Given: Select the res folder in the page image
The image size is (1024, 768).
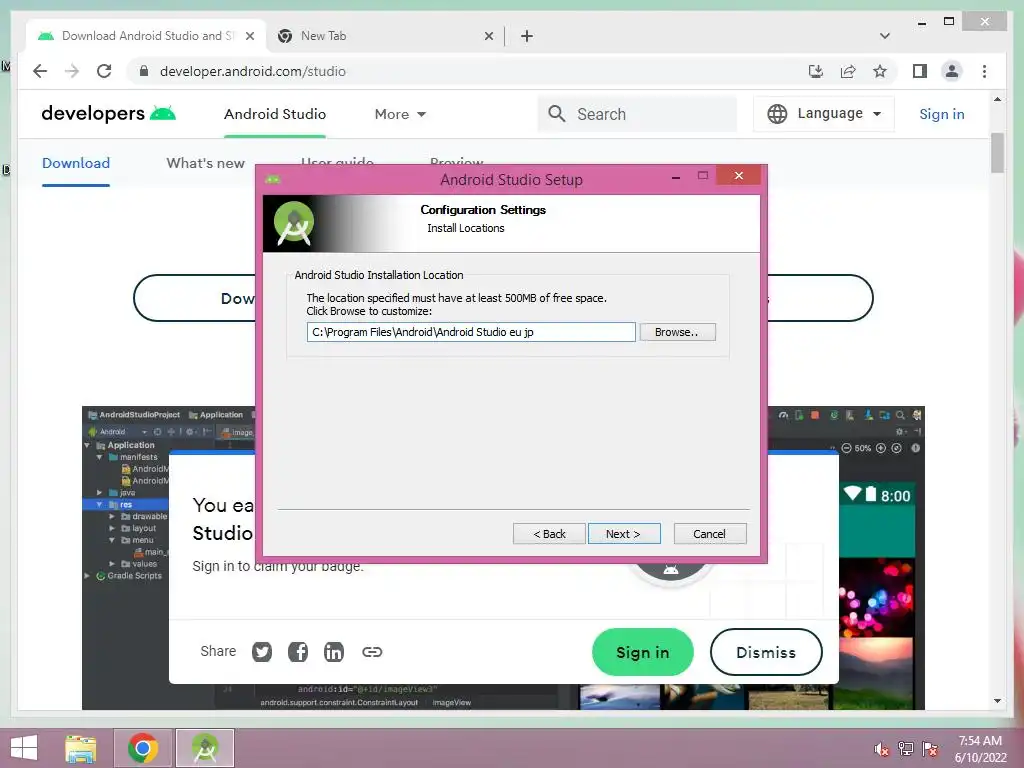Looking at the screenshot, I should 125,505.
